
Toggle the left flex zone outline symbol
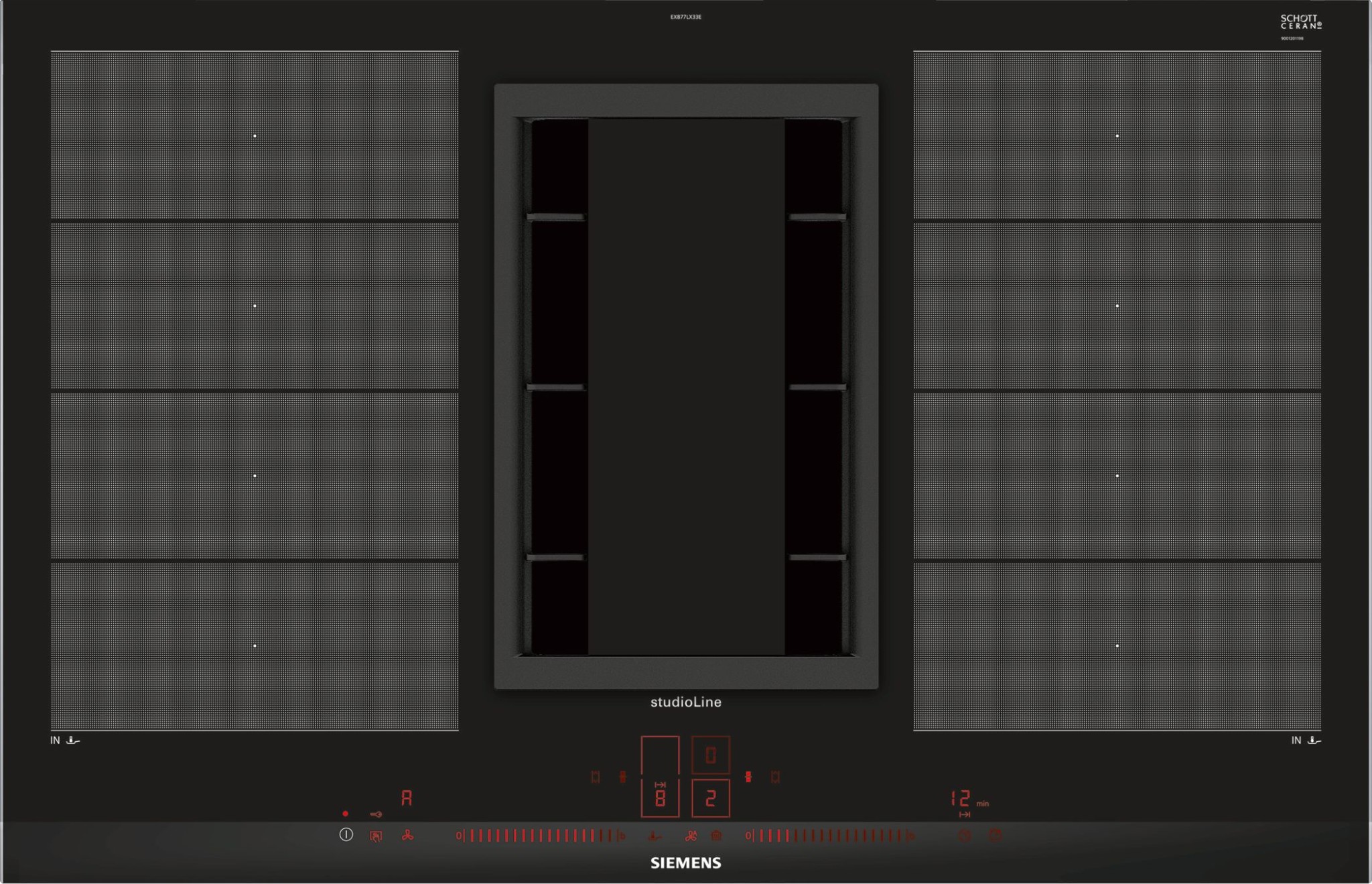tap(595, 777)
